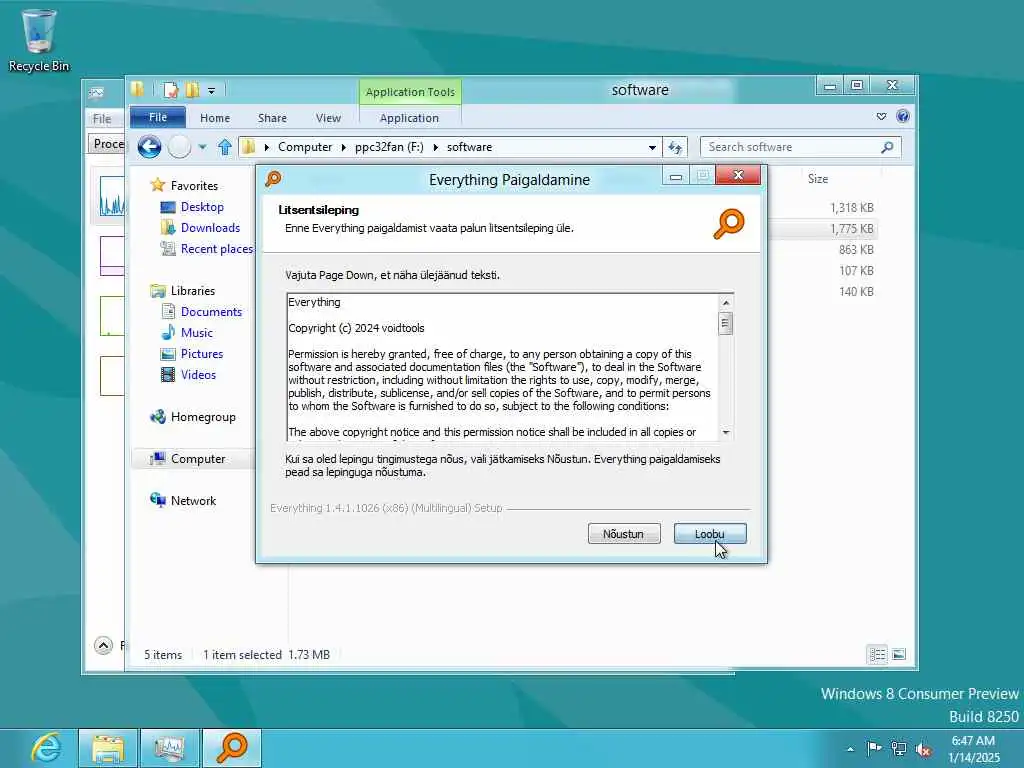1024x768 pixels.
Task: Click Task Manager taskbar button
Action: [170, 748]
